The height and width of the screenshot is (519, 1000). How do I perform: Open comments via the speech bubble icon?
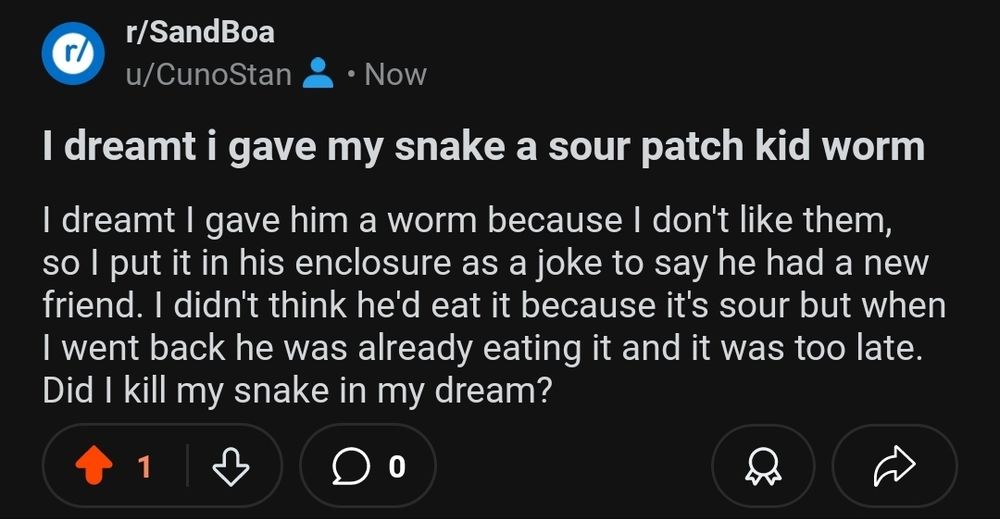point(351,466)
